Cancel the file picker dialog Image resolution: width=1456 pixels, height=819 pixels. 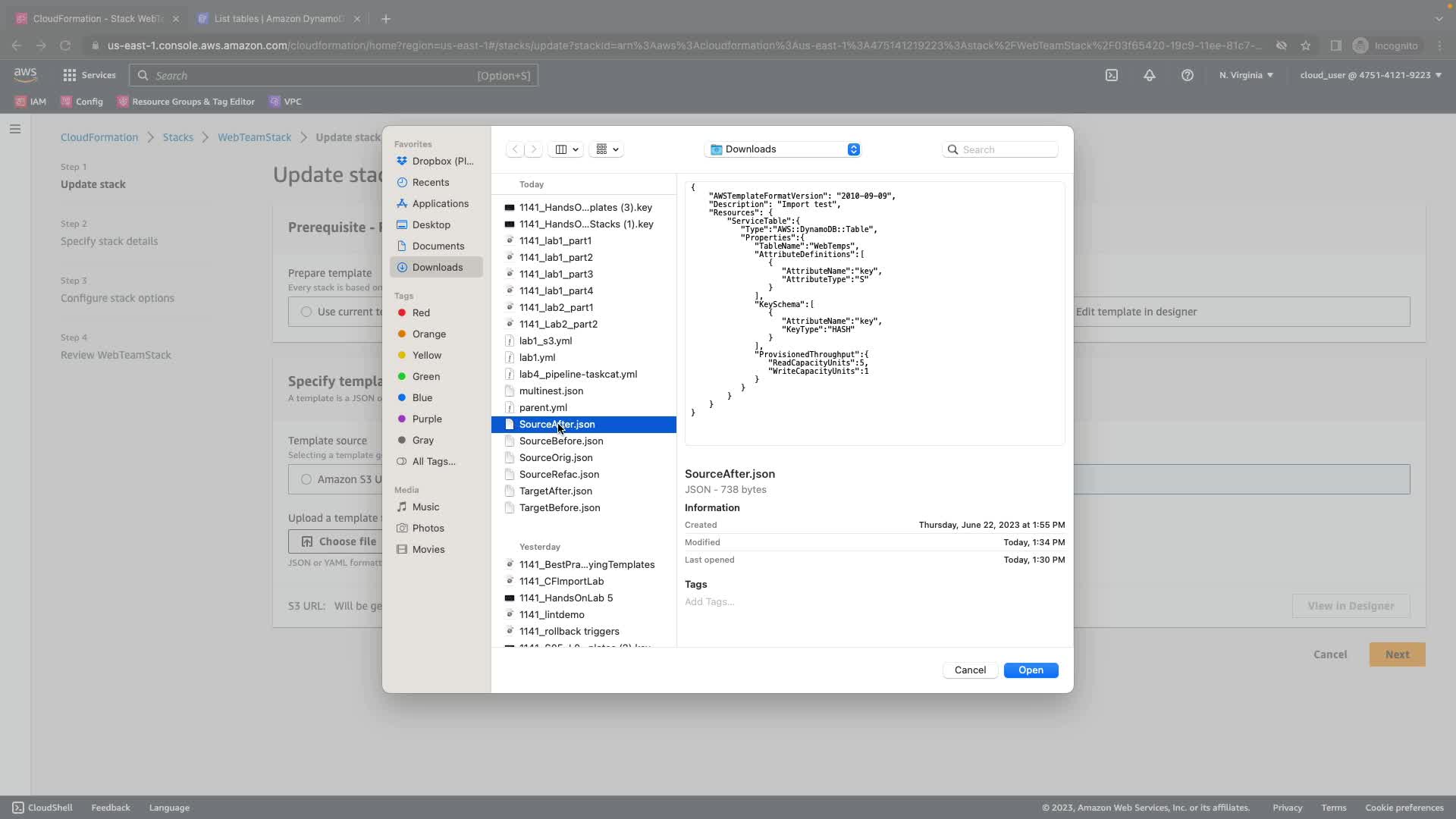coord(970,670)
